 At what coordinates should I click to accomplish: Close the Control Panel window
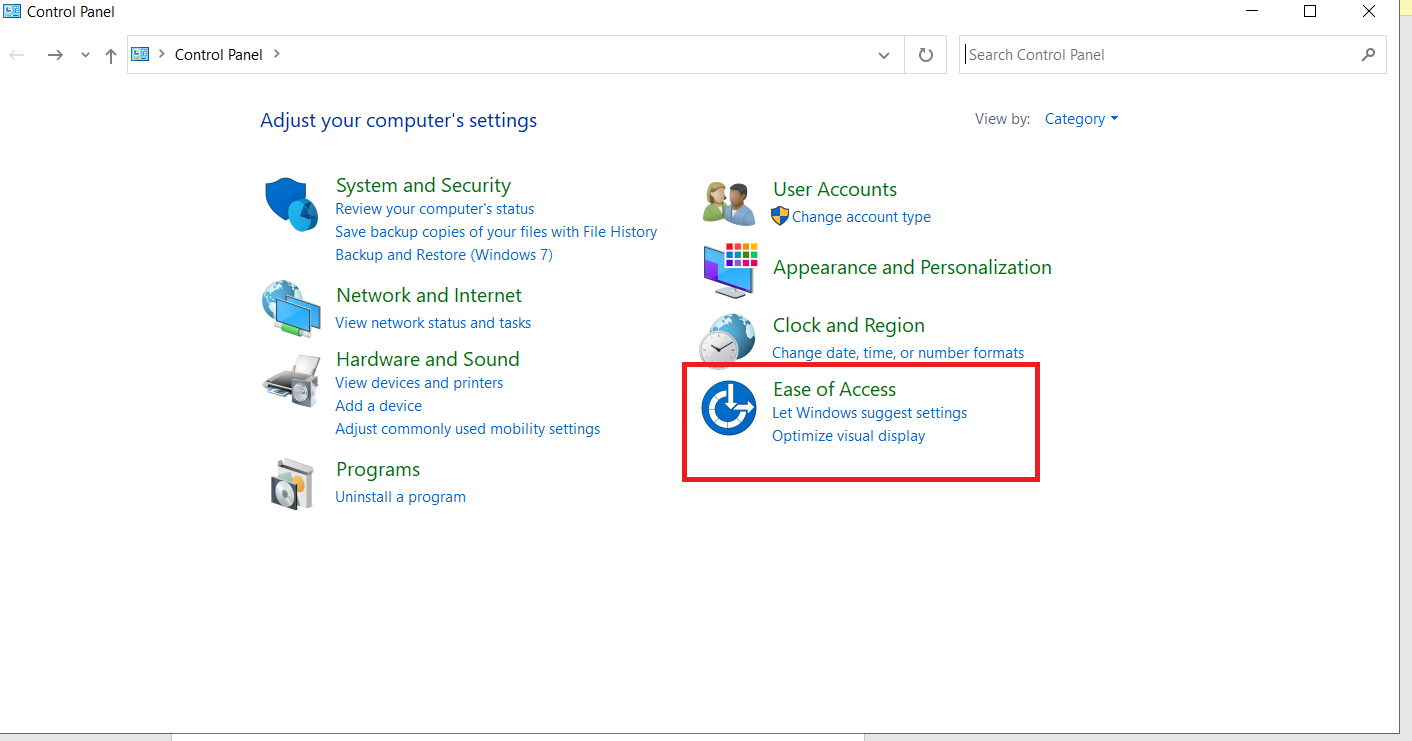pos(1369,12)
